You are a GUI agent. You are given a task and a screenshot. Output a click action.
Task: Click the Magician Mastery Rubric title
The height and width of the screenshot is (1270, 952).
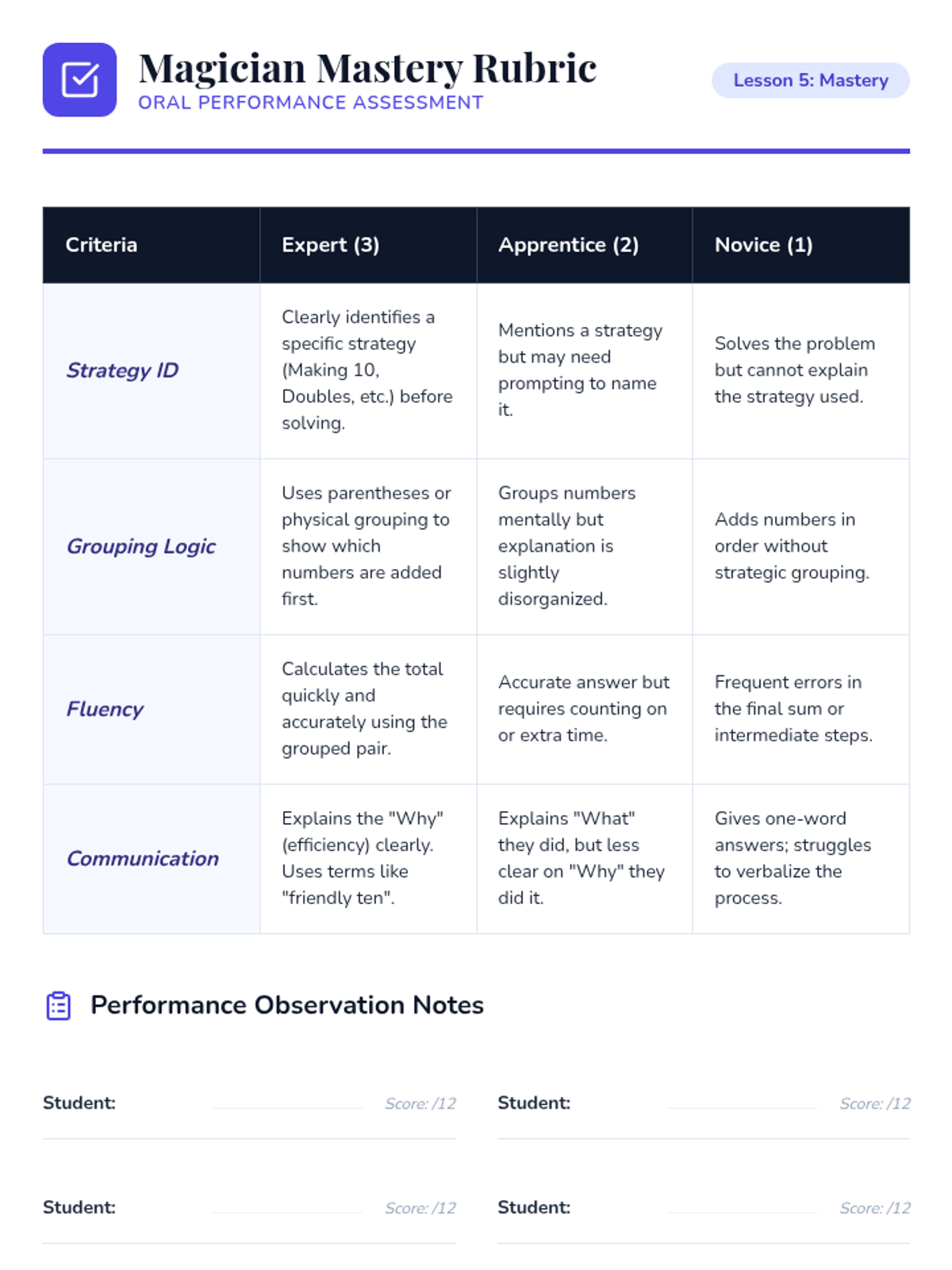click(x=367, y=68)
